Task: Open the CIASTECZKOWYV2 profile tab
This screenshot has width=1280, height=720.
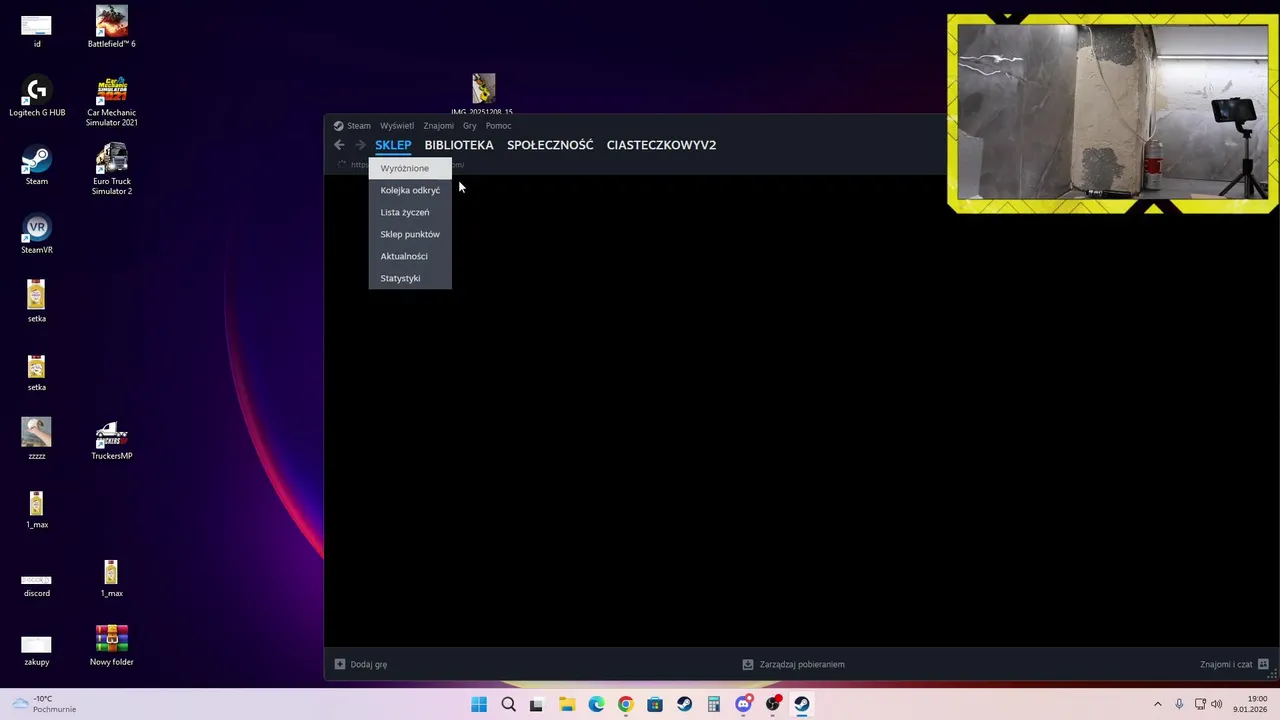Action: (x=661, y=145)
